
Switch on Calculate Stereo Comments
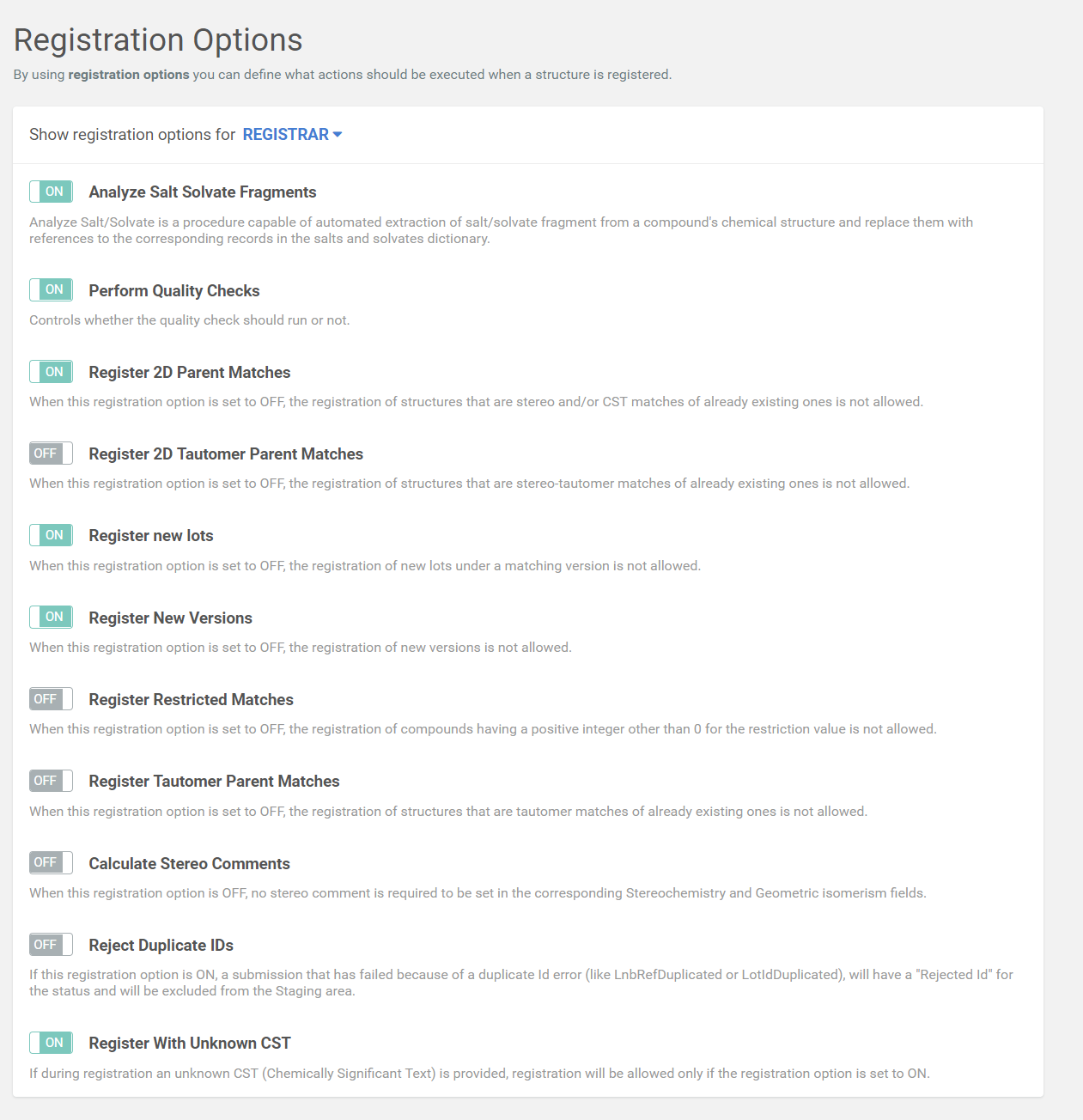click(x=51, y=862)
